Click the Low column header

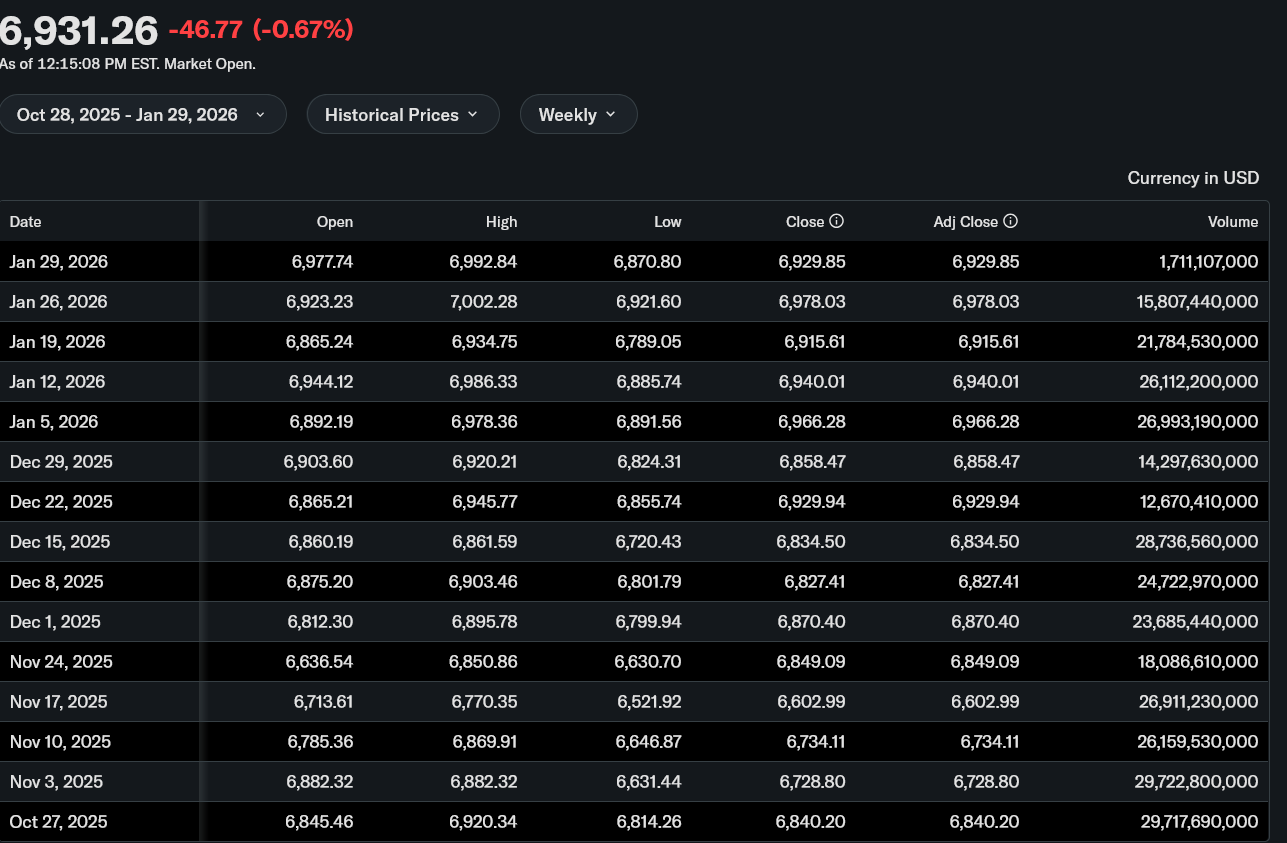click(x=668, y=222)
